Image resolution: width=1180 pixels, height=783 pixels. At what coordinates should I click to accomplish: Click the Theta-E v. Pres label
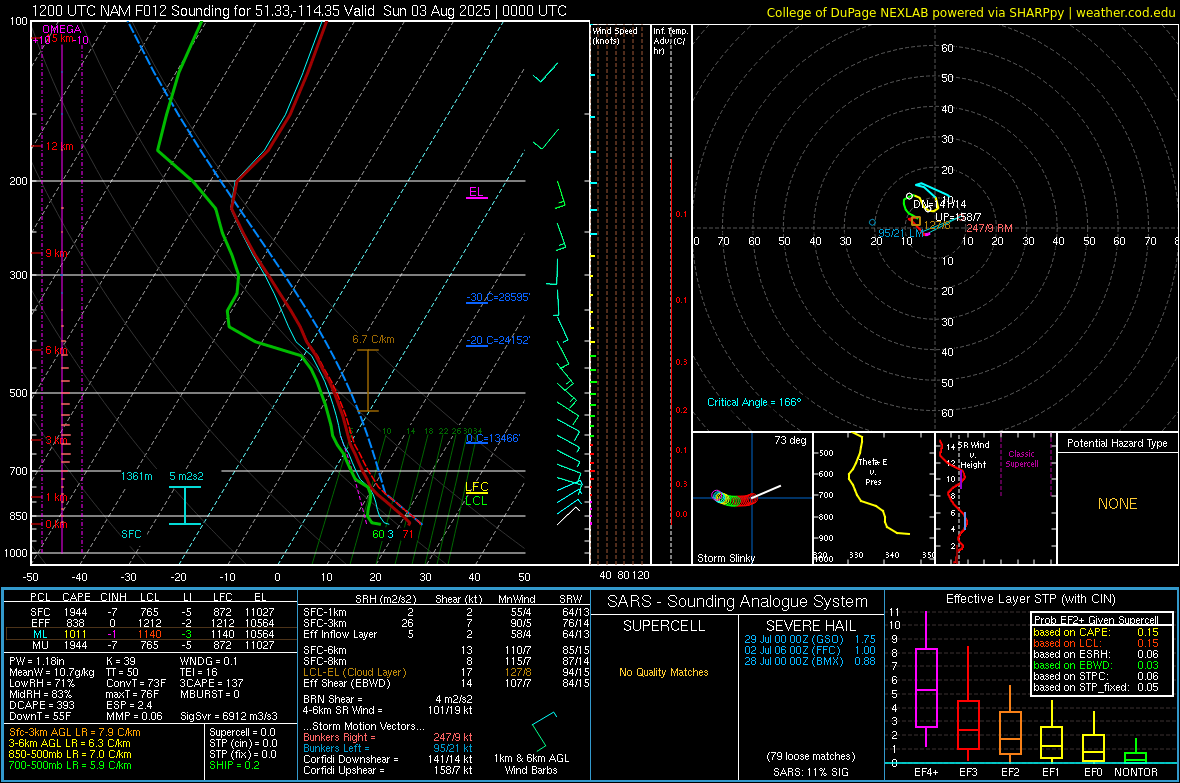pyautogui.click(x=873, y=472)
